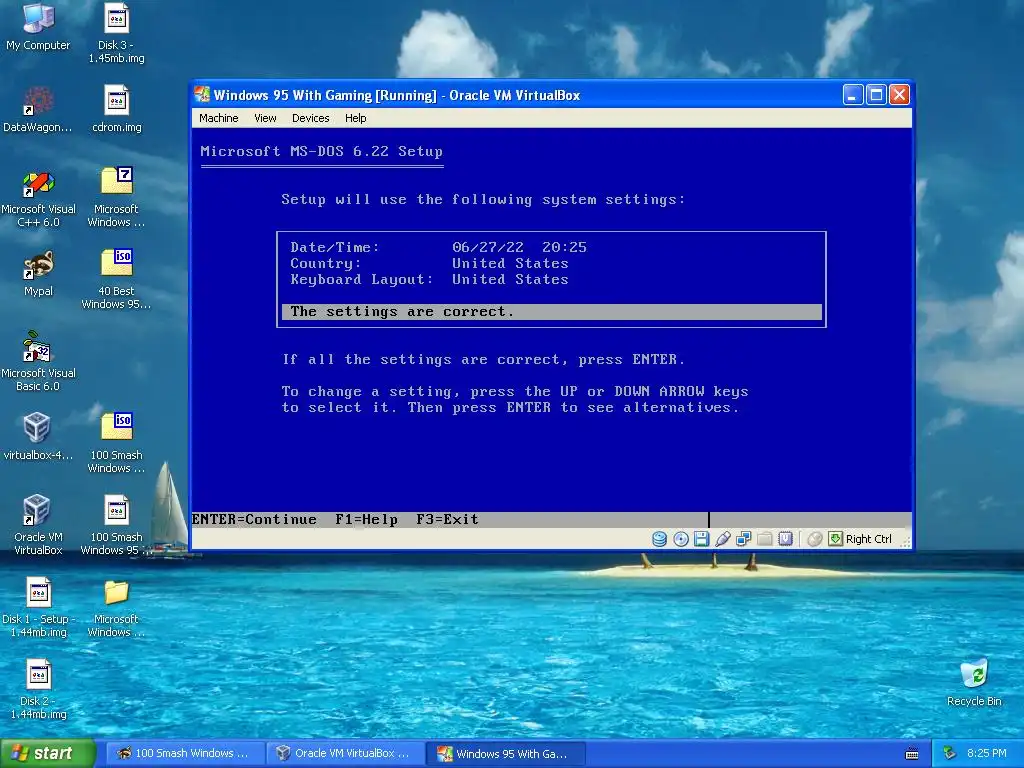Select Microsoft Visual Basic 6.0 shortcut
The image size is (1024, 768).
(x=38, y=361)
